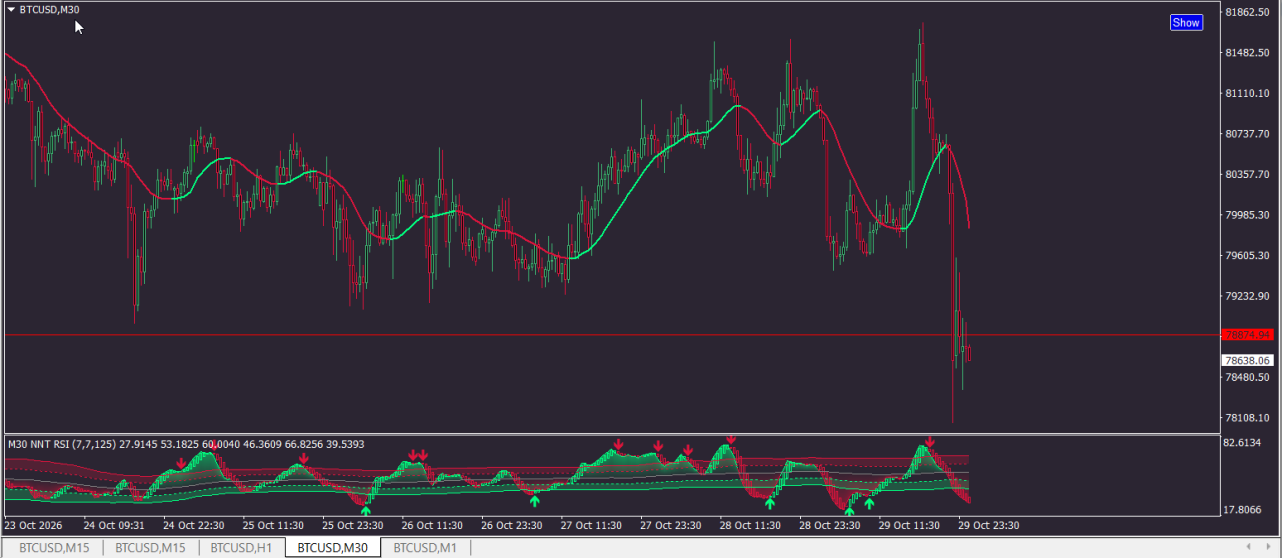The height and width of the screenshot is (558, 1282).
Task: Click the current price label 78638.06
Action: pyautogui.click(x=1247, y=360)
